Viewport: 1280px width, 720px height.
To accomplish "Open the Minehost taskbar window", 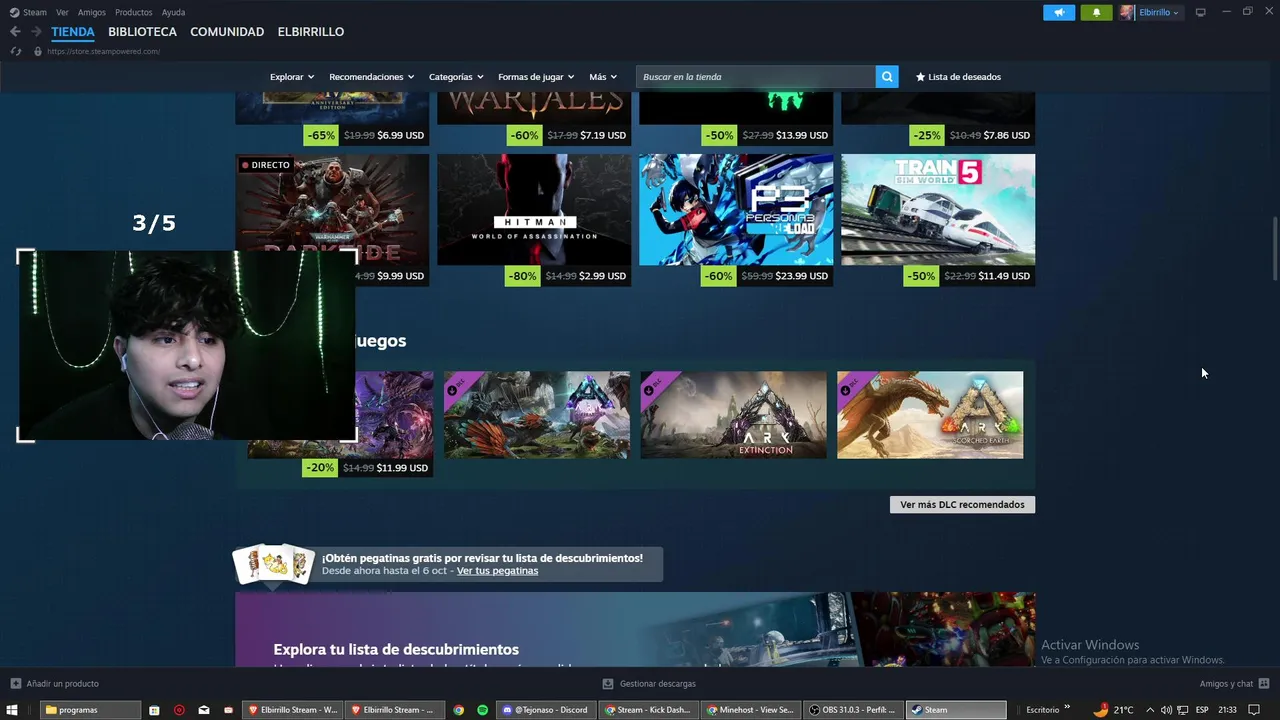I will click(750, 710).
